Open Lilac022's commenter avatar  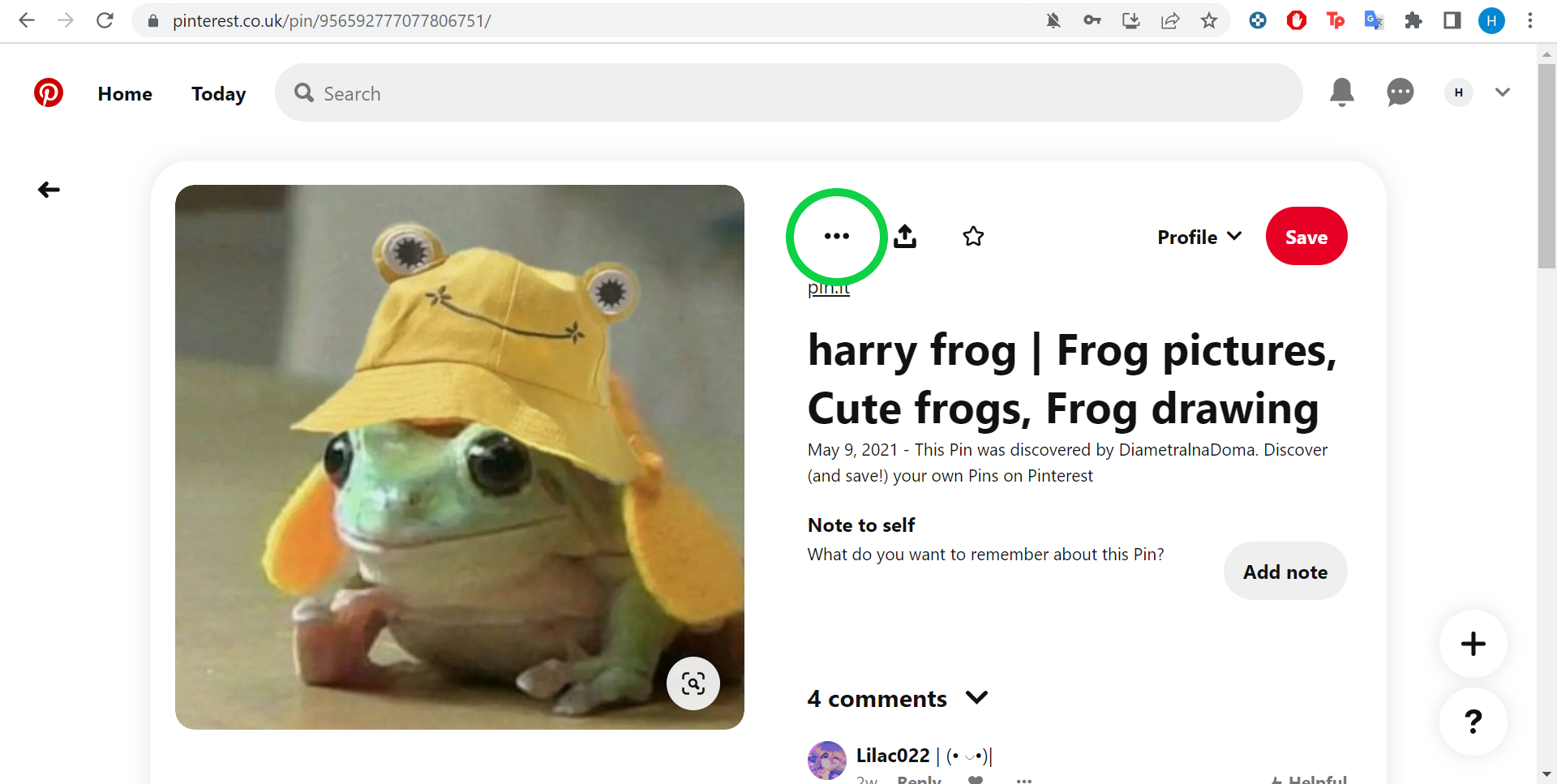pyautogui.click(x=827, y=760)
